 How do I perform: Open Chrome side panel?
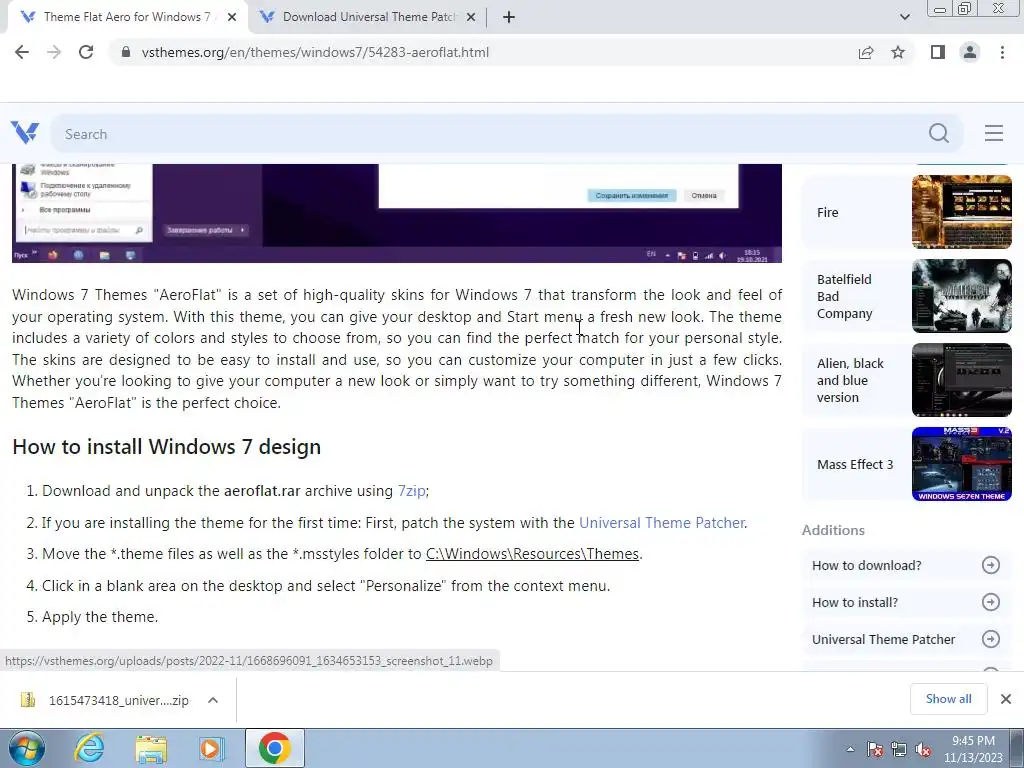click(x=938, y=52)
